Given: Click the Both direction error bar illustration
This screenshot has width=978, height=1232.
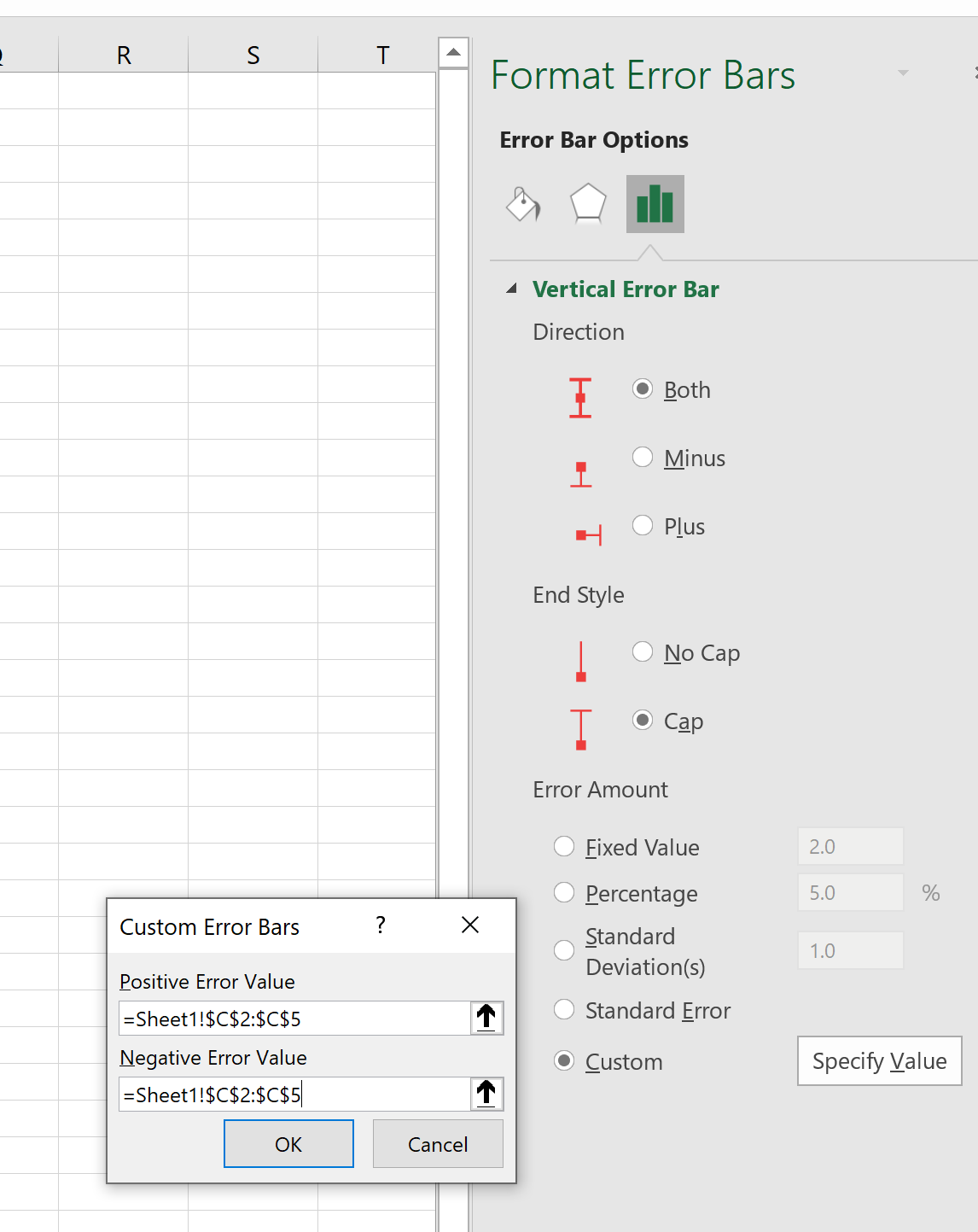Looking at the screenshot, I should pos(581,398).
